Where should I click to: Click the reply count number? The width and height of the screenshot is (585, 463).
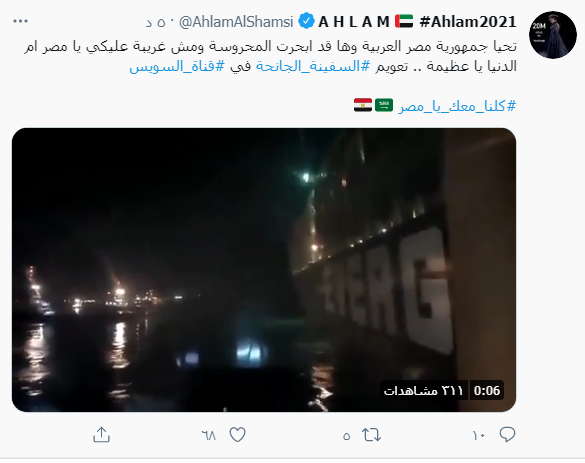479,435
